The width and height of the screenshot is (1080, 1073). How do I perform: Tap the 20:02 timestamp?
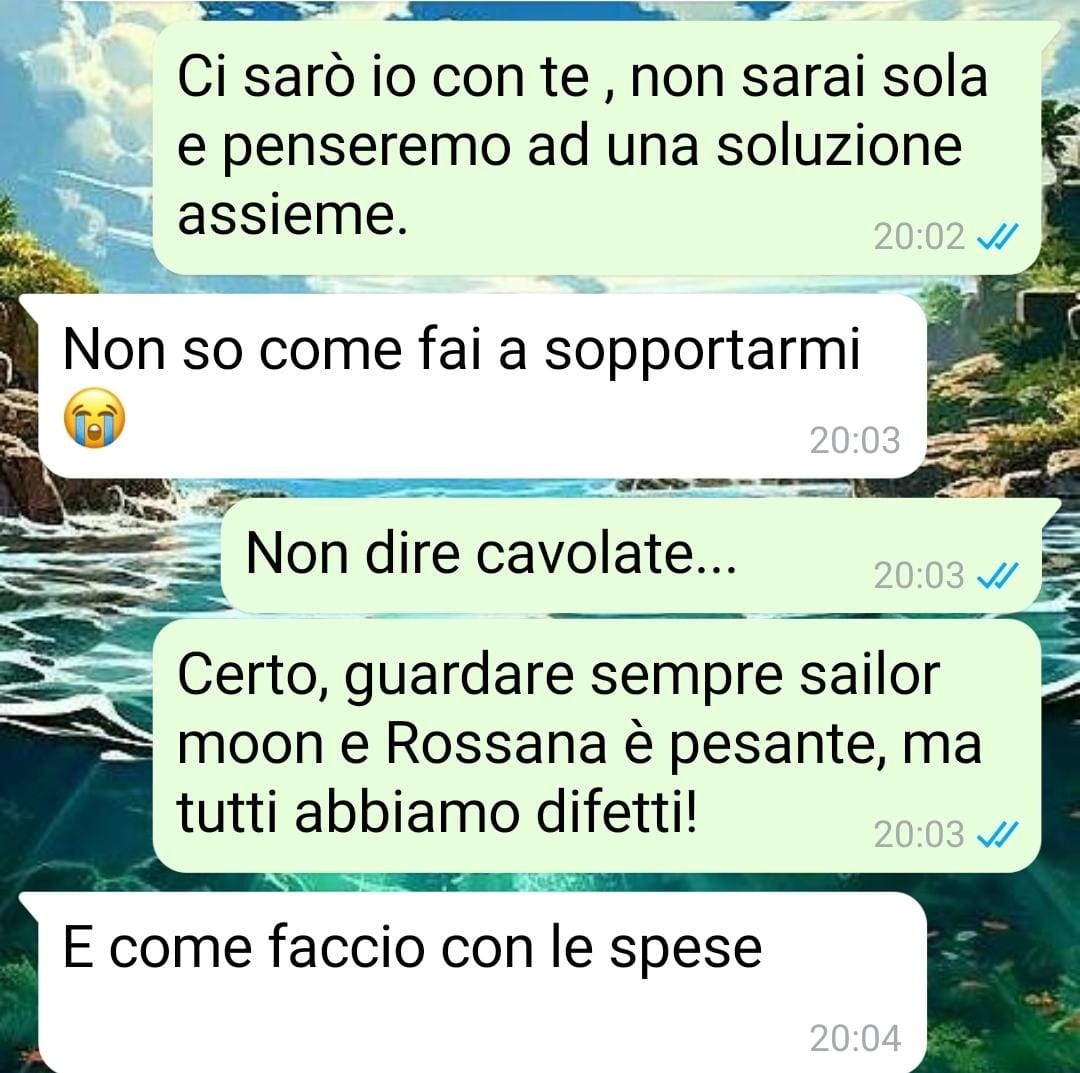click(x=919, y=237)
